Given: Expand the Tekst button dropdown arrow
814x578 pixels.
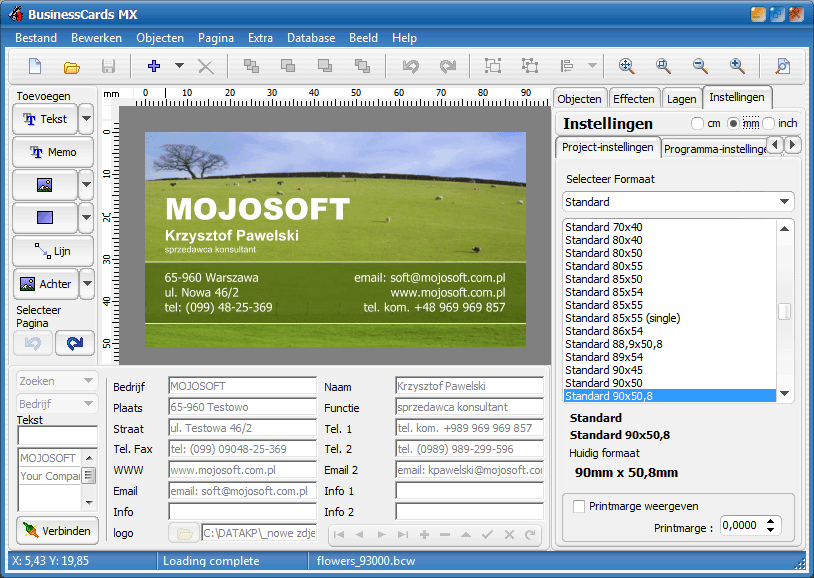Looking at the screenshot, I should point(86,119).
